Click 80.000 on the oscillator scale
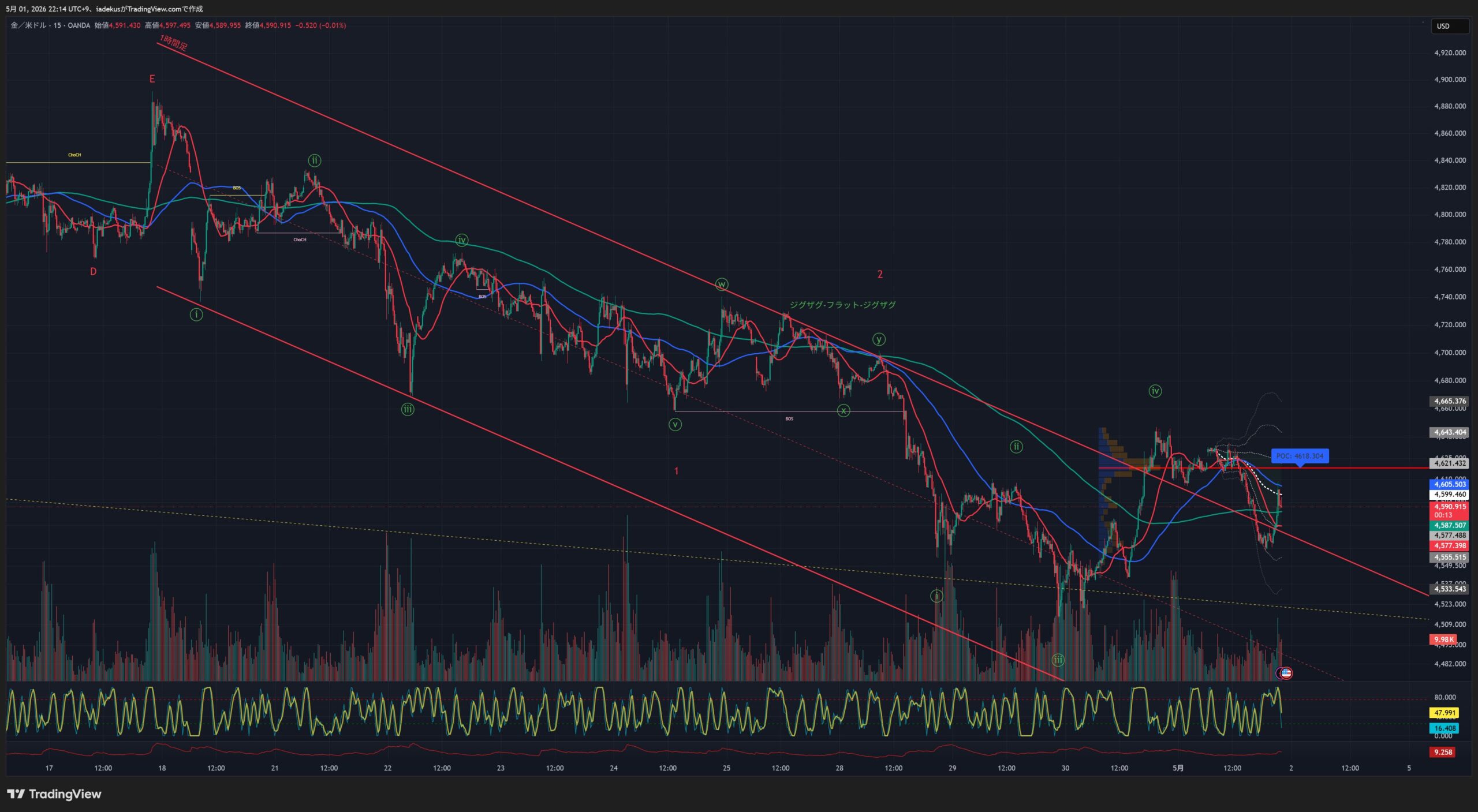Viewport: 1478px width, 812px height. (1445, 697)
